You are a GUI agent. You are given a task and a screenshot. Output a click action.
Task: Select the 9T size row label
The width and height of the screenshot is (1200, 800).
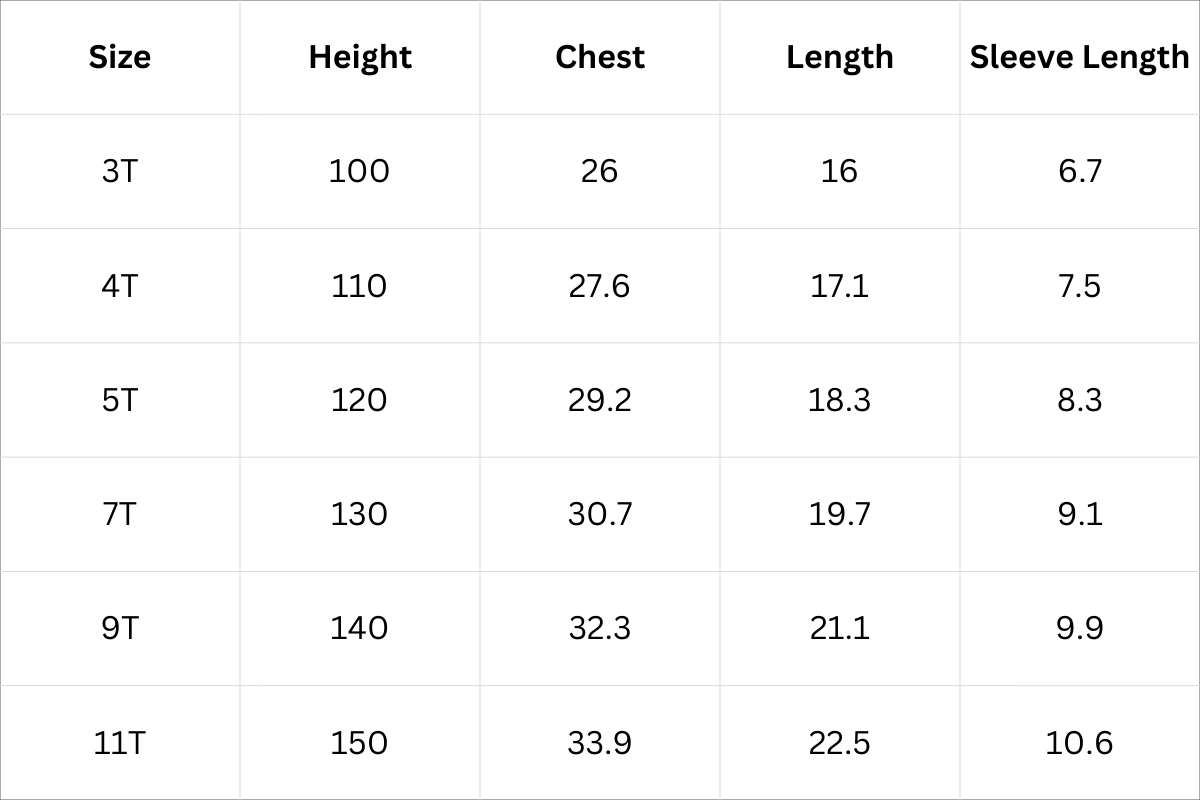pyautogui.click(x=120, y=628)
